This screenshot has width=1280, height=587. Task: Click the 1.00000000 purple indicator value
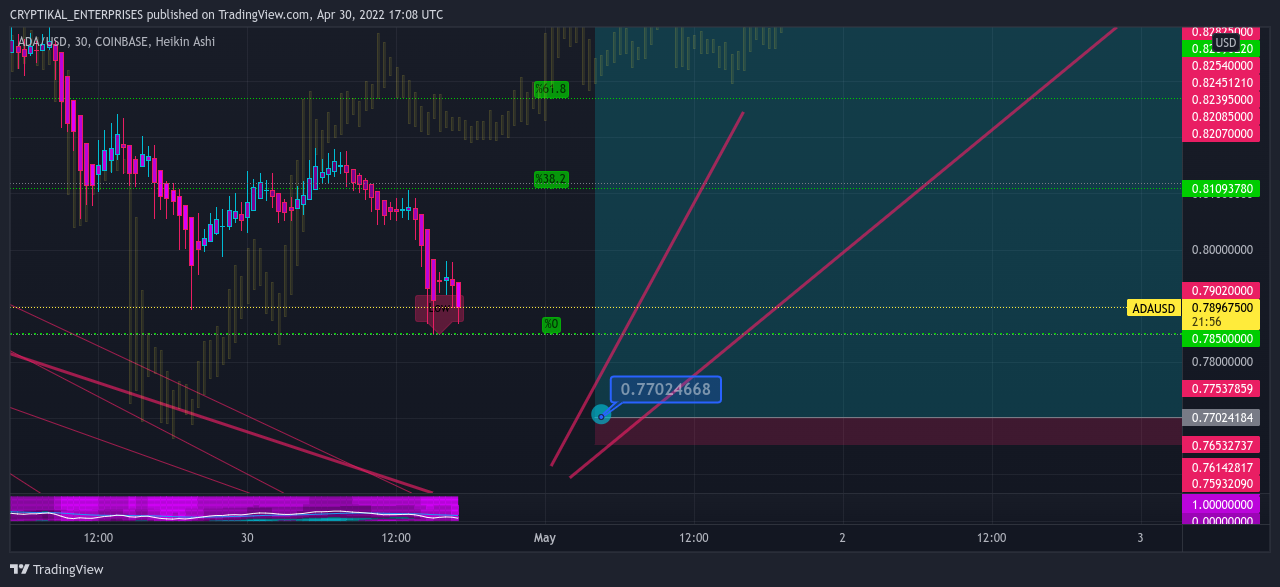click(1222, 506)
